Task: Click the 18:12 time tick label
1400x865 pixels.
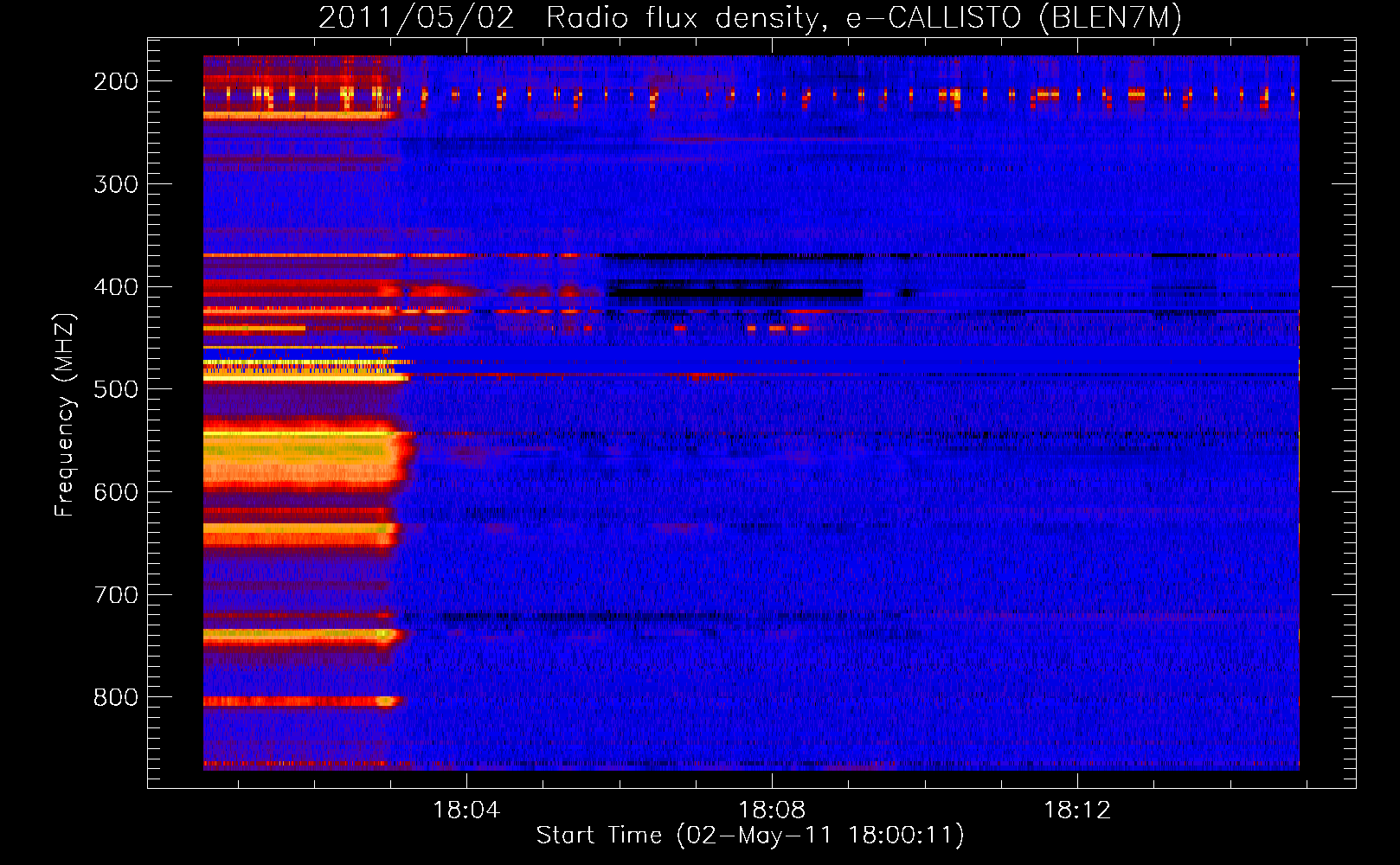Action: coord(1077,811)
